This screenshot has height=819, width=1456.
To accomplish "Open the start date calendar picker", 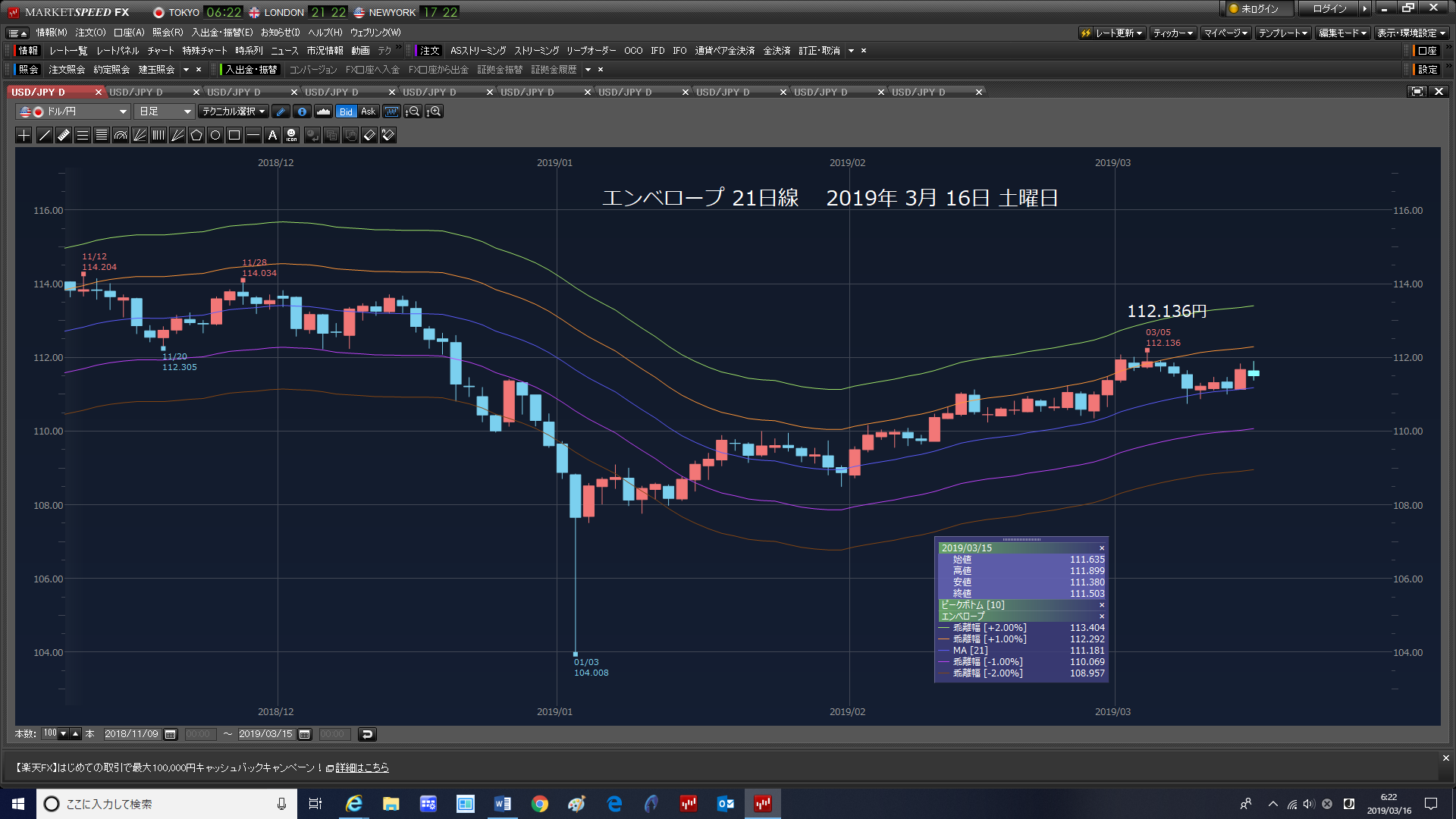I will coord(171,734).
